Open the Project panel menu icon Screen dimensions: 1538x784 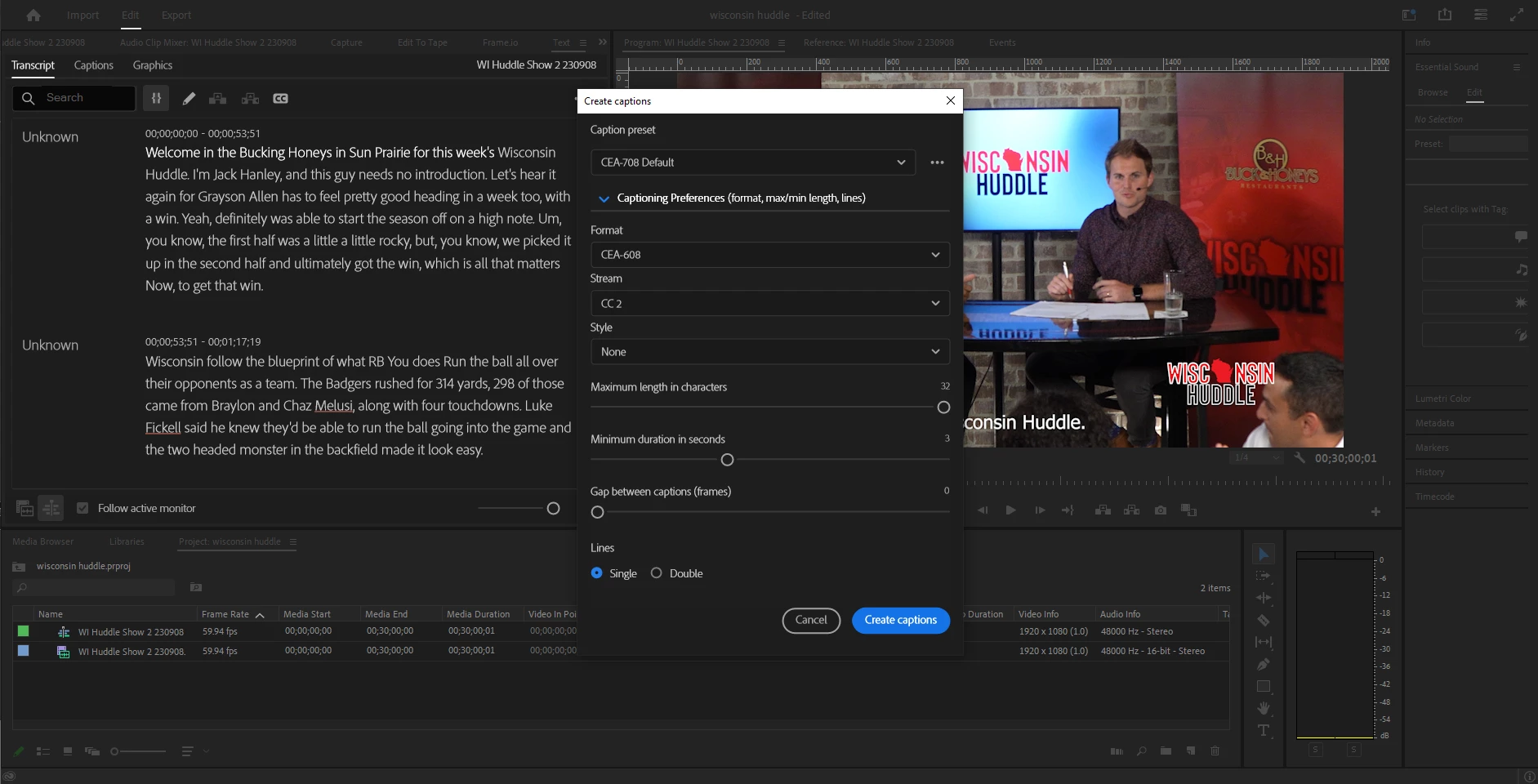click(x=293, y=541)
